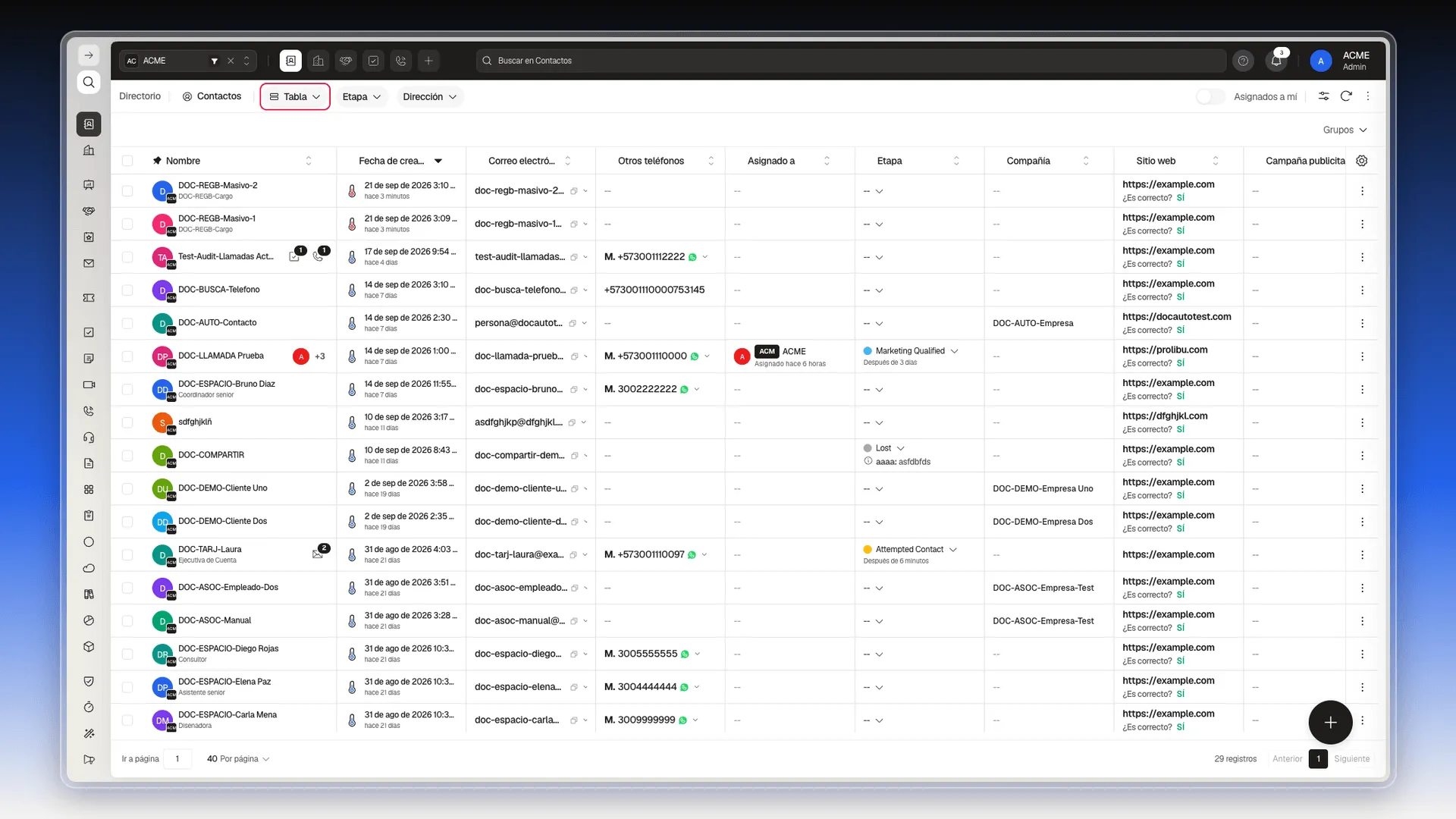Click the sidebar search magnifier icon
Screen dimensions: 1456x819
pyautogui.click(x=89, y=82)
